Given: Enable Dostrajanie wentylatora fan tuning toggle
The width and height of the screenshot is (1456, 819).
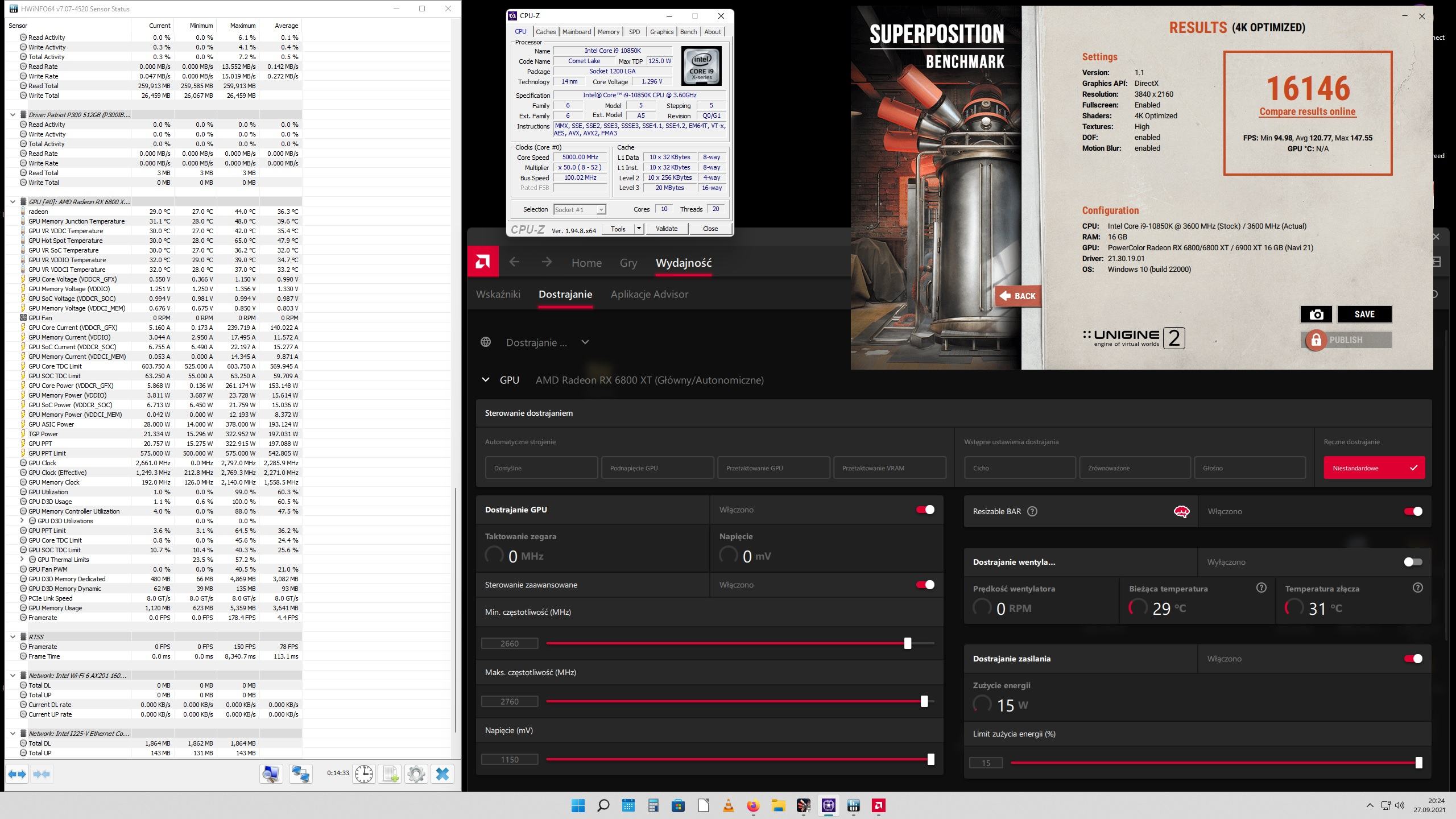Looking at the screenshot, I should [1413, 562].
